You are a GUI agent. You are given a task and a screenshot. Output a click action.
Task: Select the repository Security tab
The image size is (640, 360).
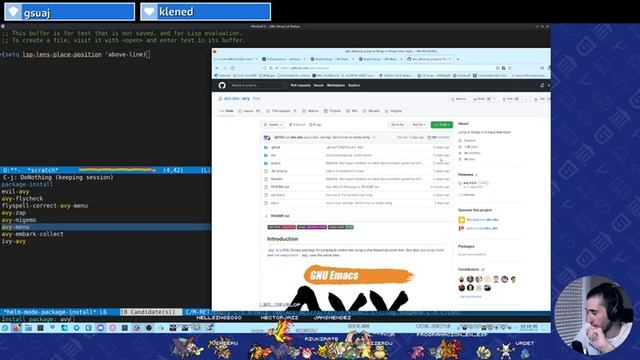click(x=371, y=111)
